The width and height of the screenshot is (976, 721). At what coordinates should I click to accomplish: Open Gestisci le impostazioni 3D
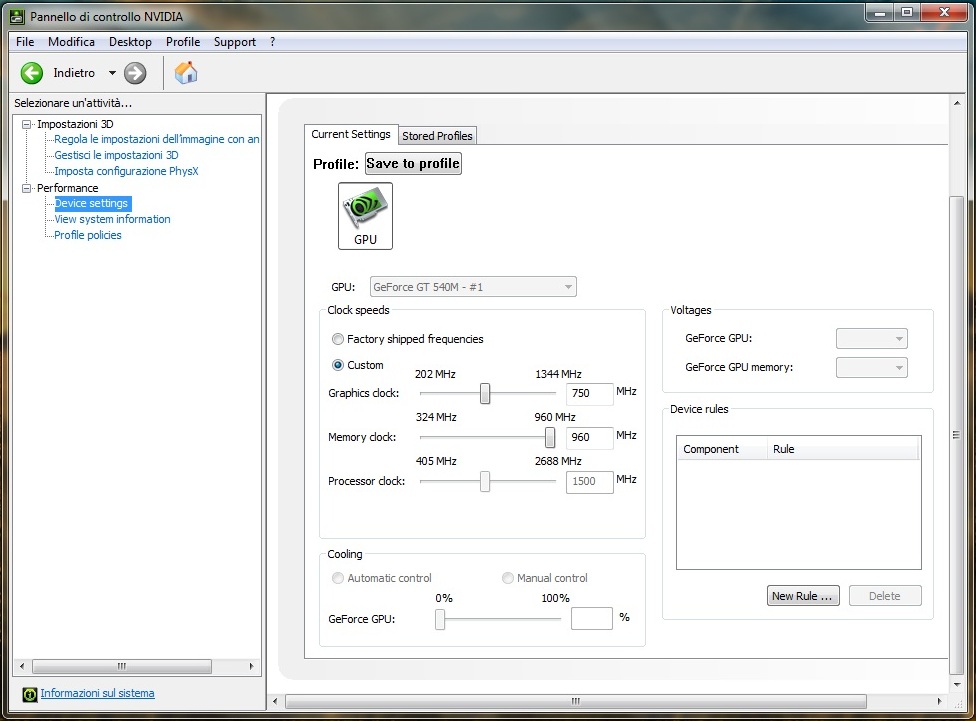pyautogui.click(x=116, y=155)
